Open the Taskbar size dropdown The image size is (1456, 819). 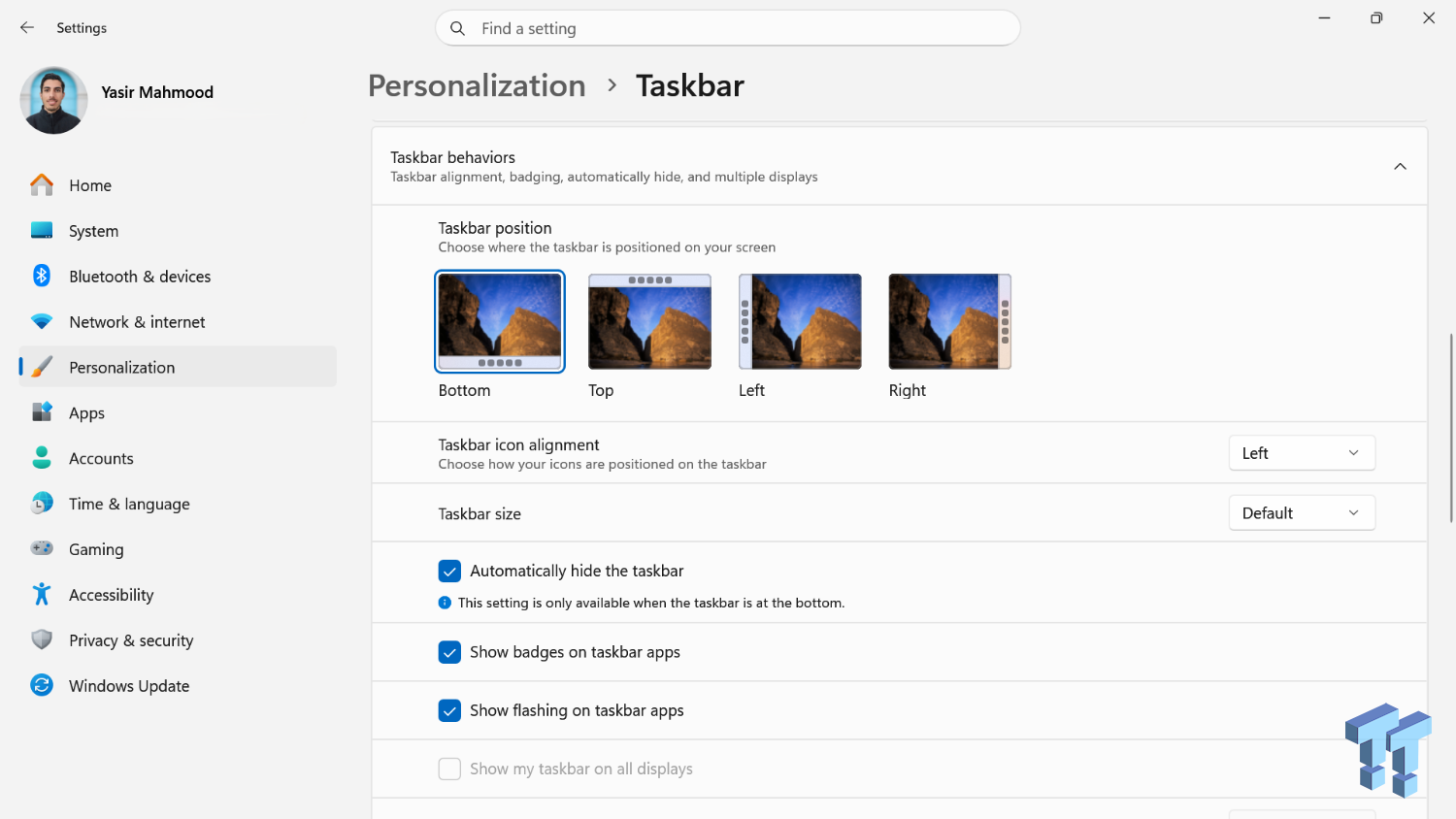[1302, 513]
